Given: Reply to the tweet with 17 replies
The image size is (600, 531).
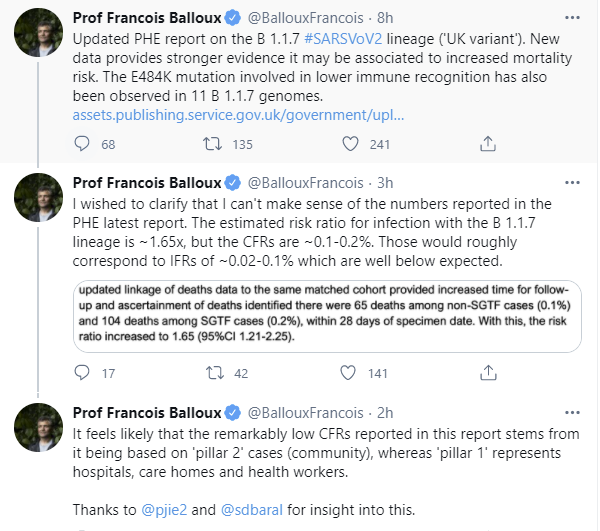Looking at the screenshot, I should [x=83, y=373].
